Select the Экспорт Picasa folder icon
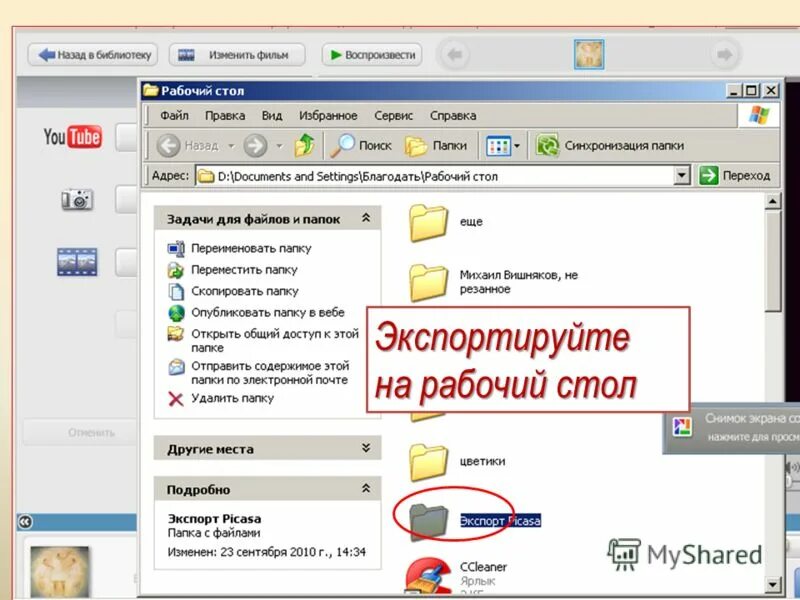 click(x=429, y=521)
